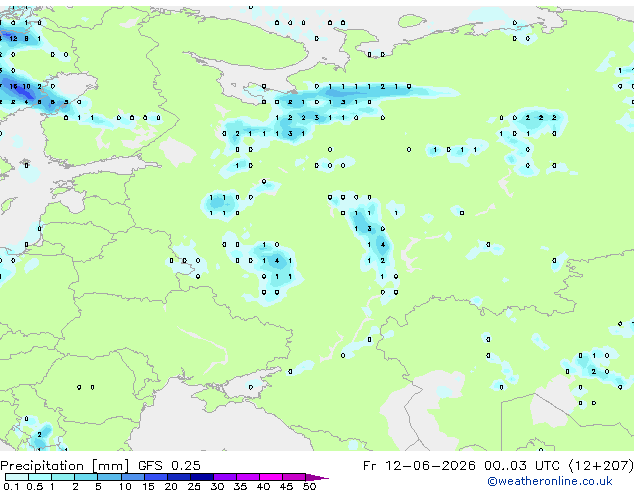Select the 5–10 mm legend swatch
This screenshot has width=634, height=490.
tap(109, 477)
